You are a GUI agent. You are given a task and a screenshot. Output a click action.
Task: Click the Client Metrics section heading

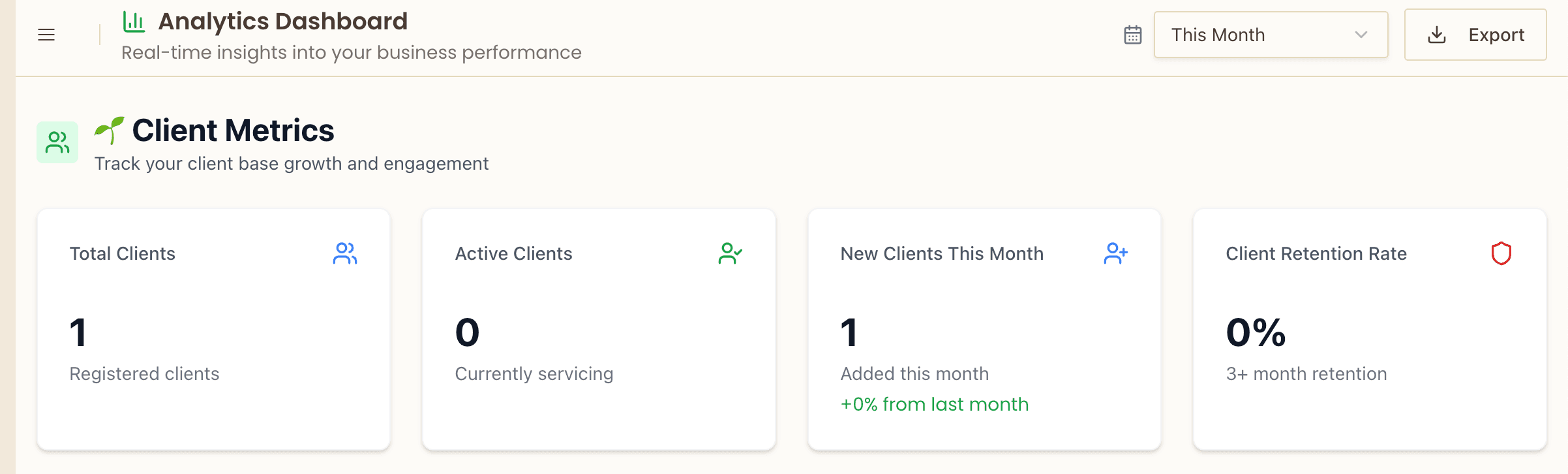pyautogui.click(x=233, y=130)
